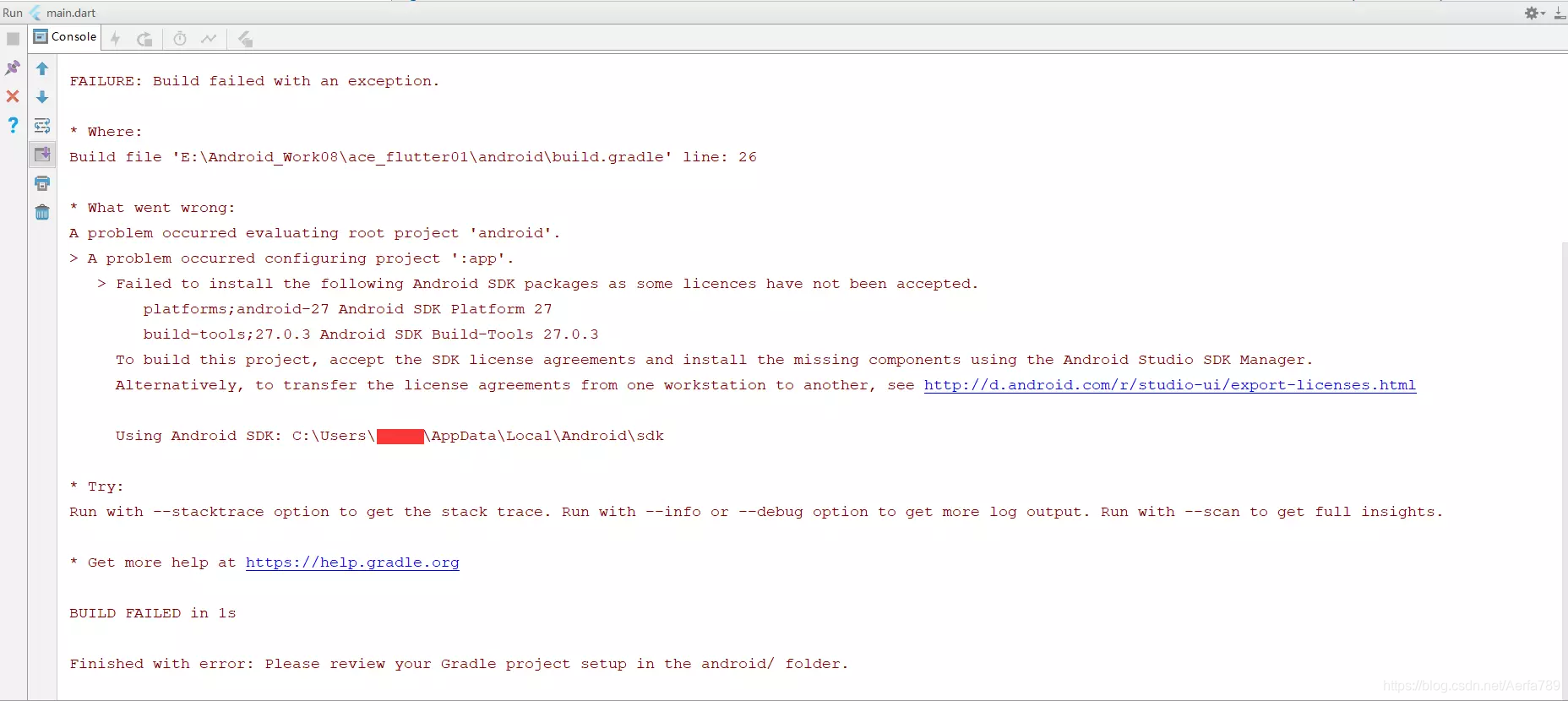Click the Flutter hot restart icon
This screenshot has height=701, width=1568.
144,39
